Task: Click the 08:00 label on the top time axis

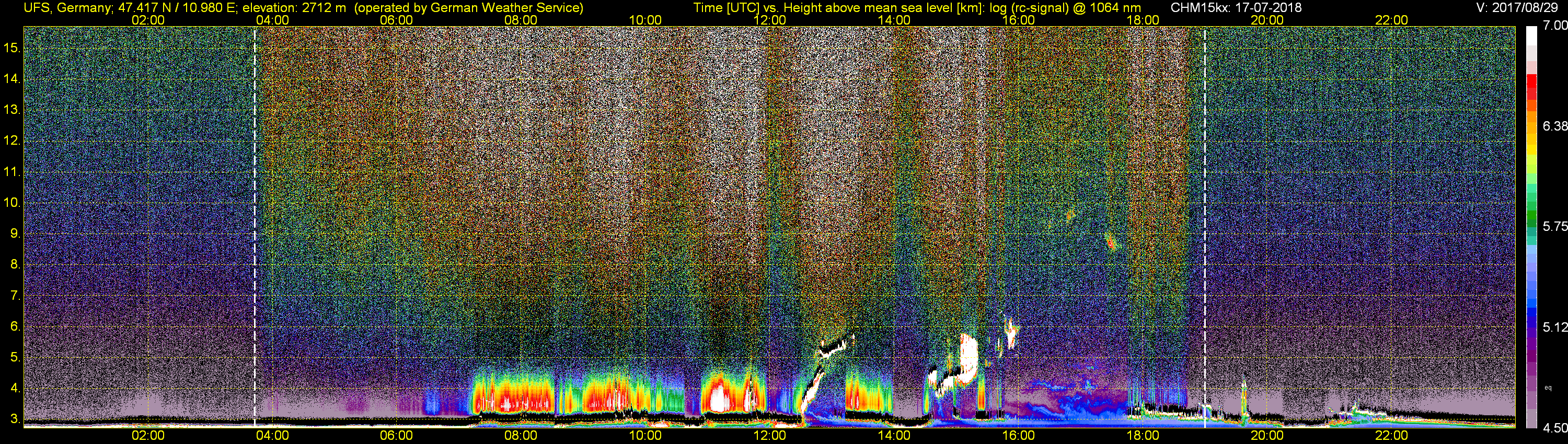Action: (521, 20)
